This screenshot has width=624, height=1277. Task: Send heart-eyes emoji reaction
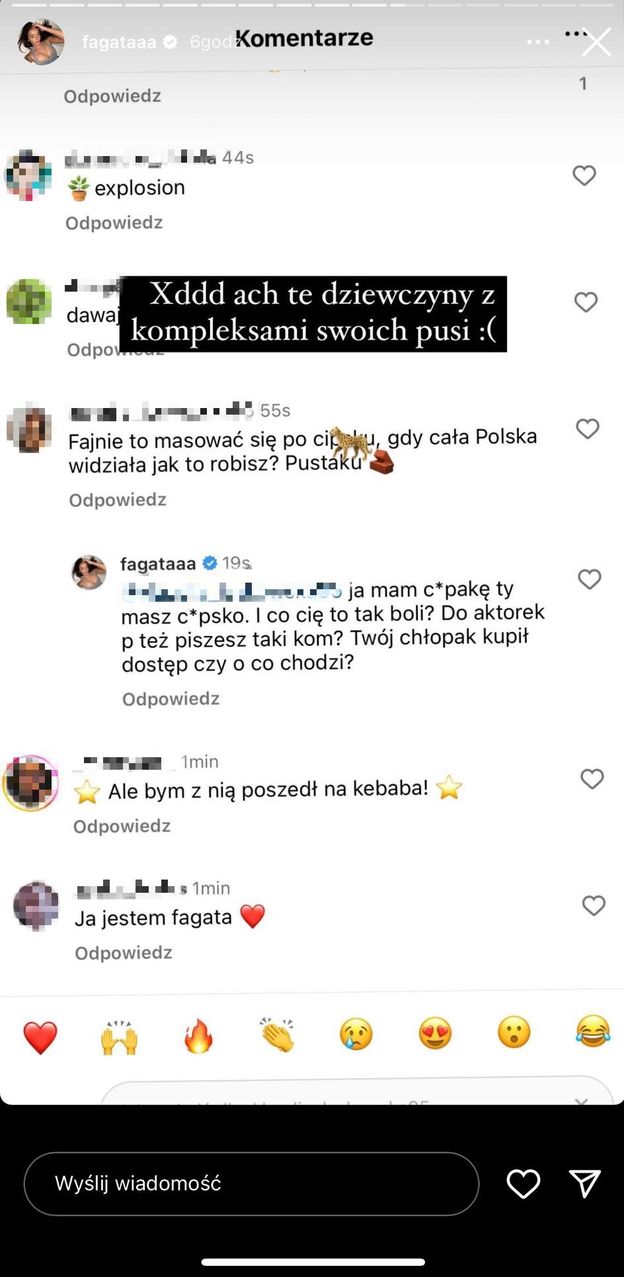[x=435, y=1035]
